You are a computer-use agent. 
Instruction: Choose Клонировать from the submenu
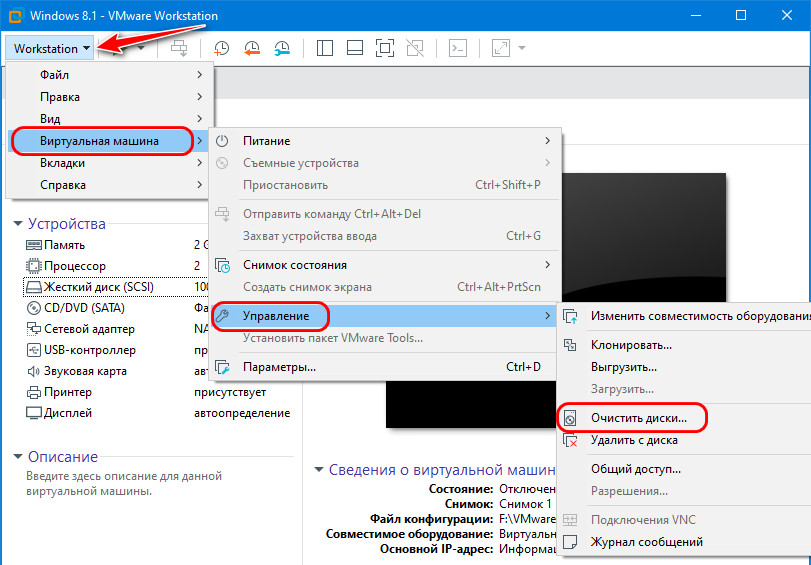coord(685,345)
